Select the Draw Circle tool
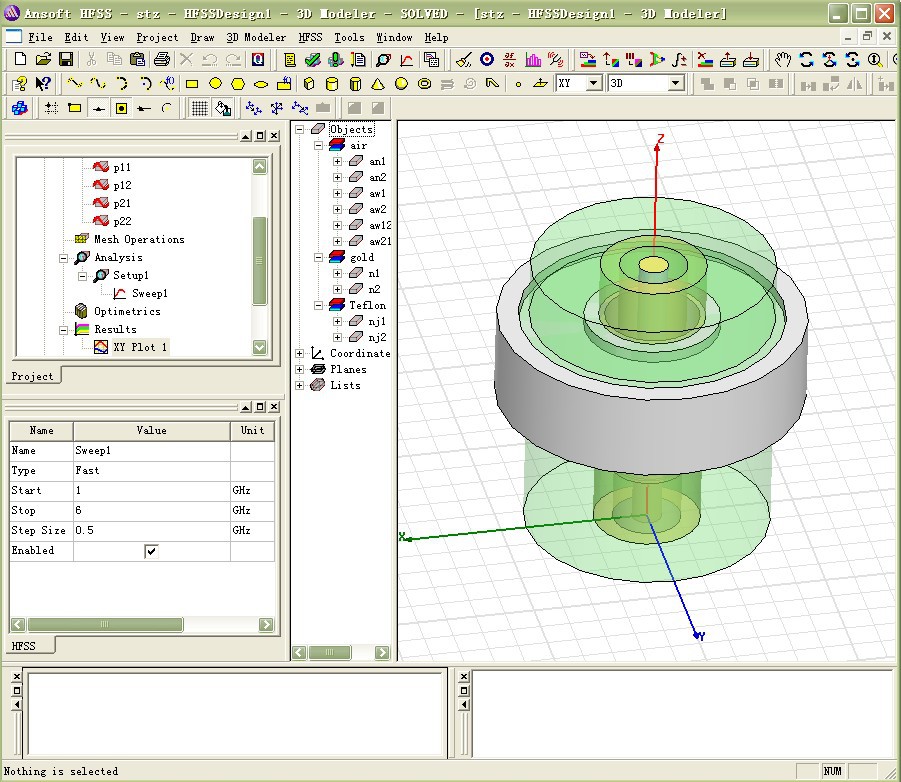The height and width of the screenshot is (782, 901). pyautogui.click(x=215, y=84)
